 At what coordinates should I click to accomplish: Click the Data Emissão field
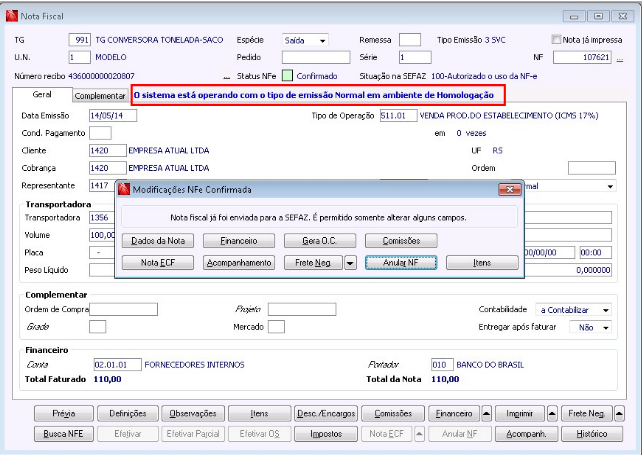pyautogui.click(x=113, y=115)
